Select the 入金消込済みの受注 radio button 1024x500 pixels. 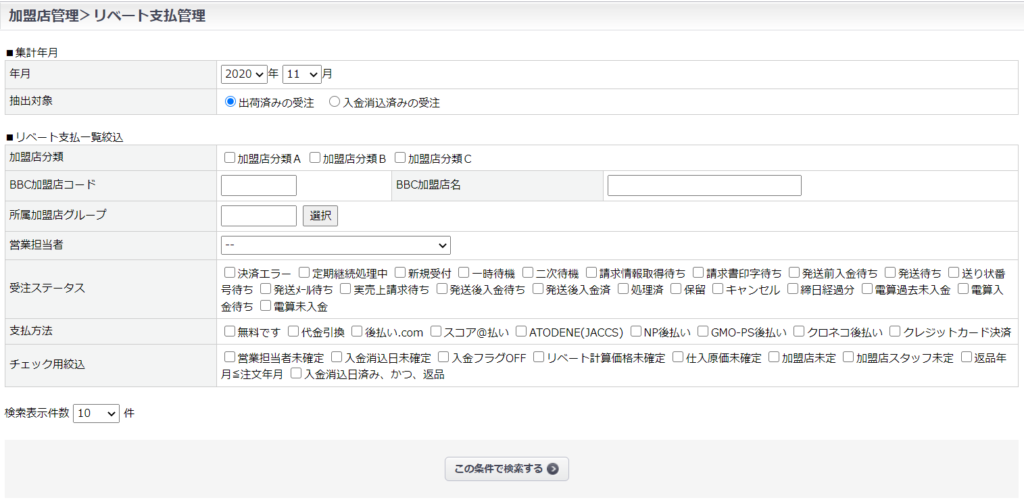point(335,102)
